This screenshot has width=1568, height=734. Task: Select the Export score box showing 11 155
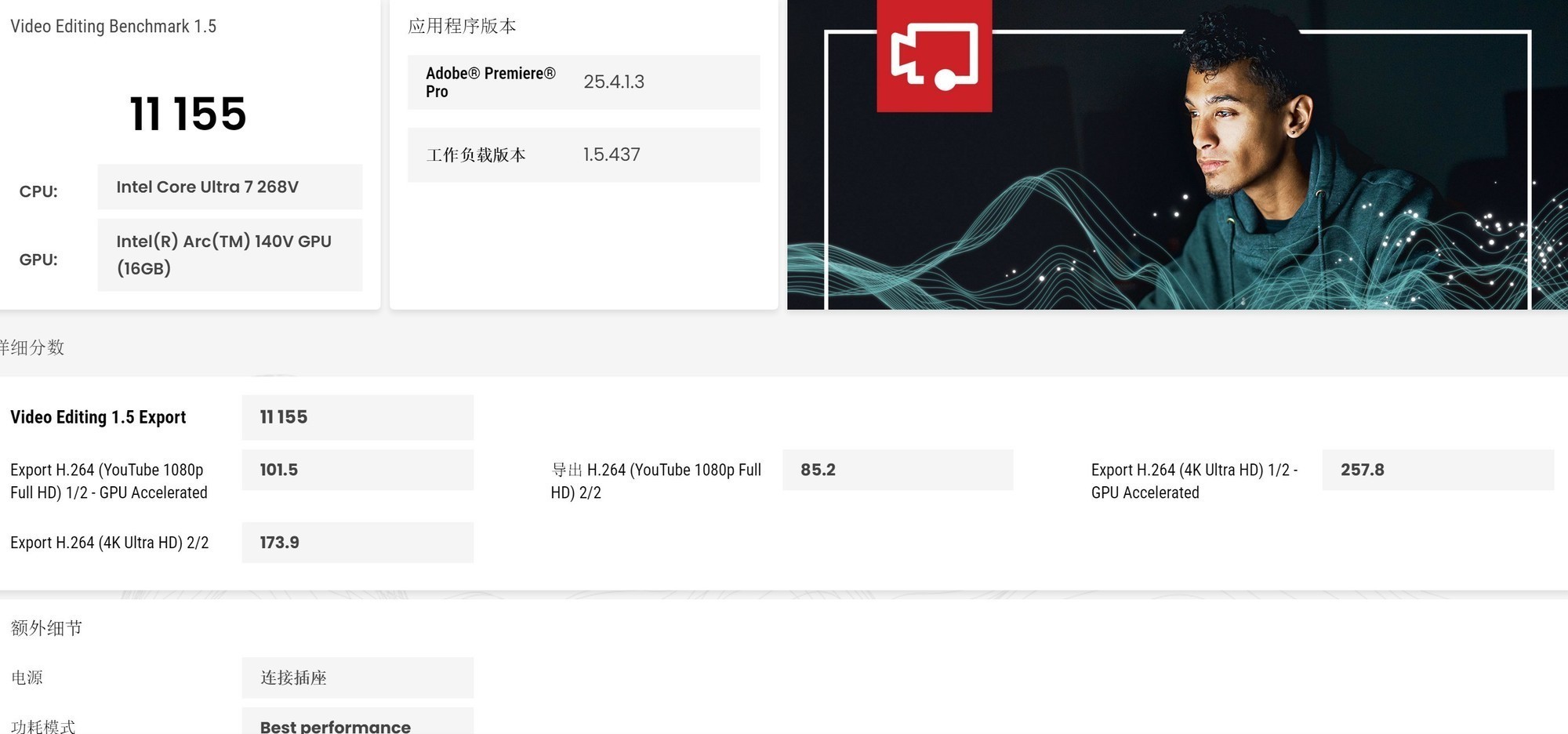click(x=357, y=417)
